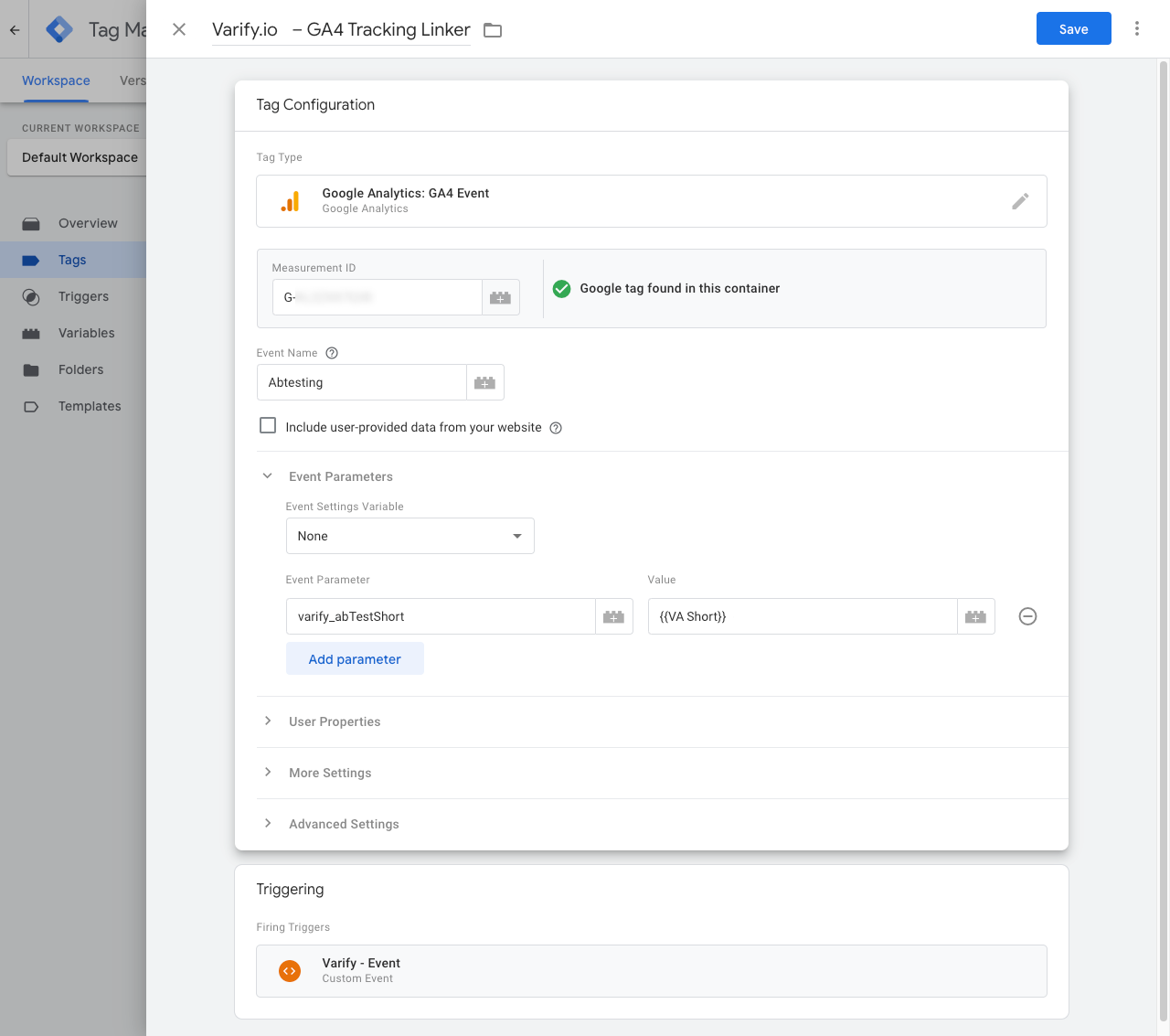Click the Triggers sidebar icon
1170x1036 pixels.
coord(31,296)
